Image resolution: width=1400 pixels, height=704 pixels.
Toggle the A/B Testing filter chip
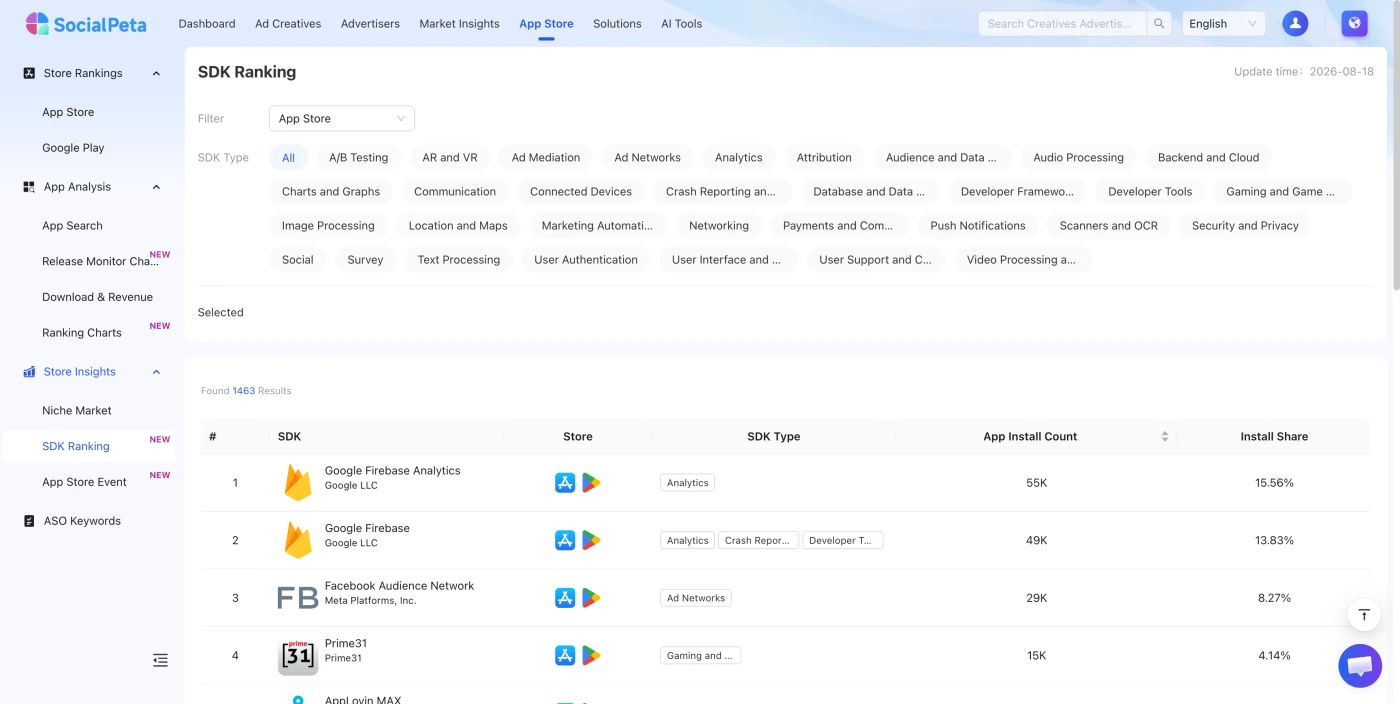pyautogui.click(x=358, y=158)
